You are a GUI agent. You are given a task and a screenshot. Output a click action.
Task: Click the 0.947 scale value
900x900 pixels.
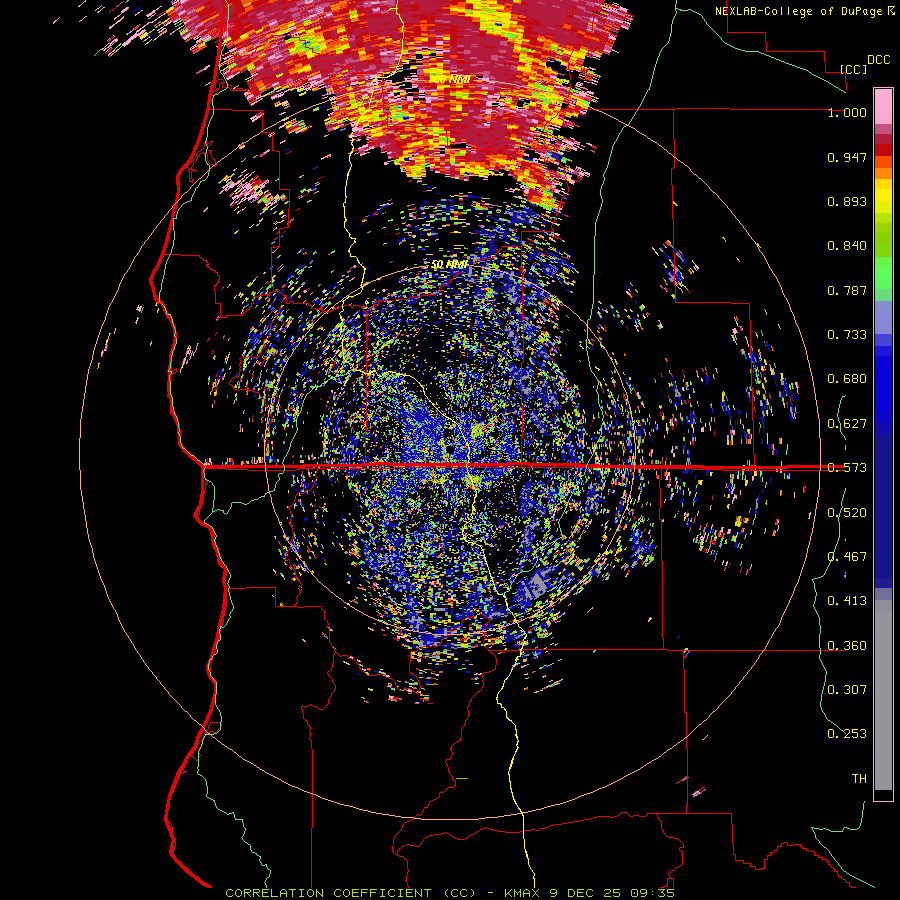click(x=847, y=157)
